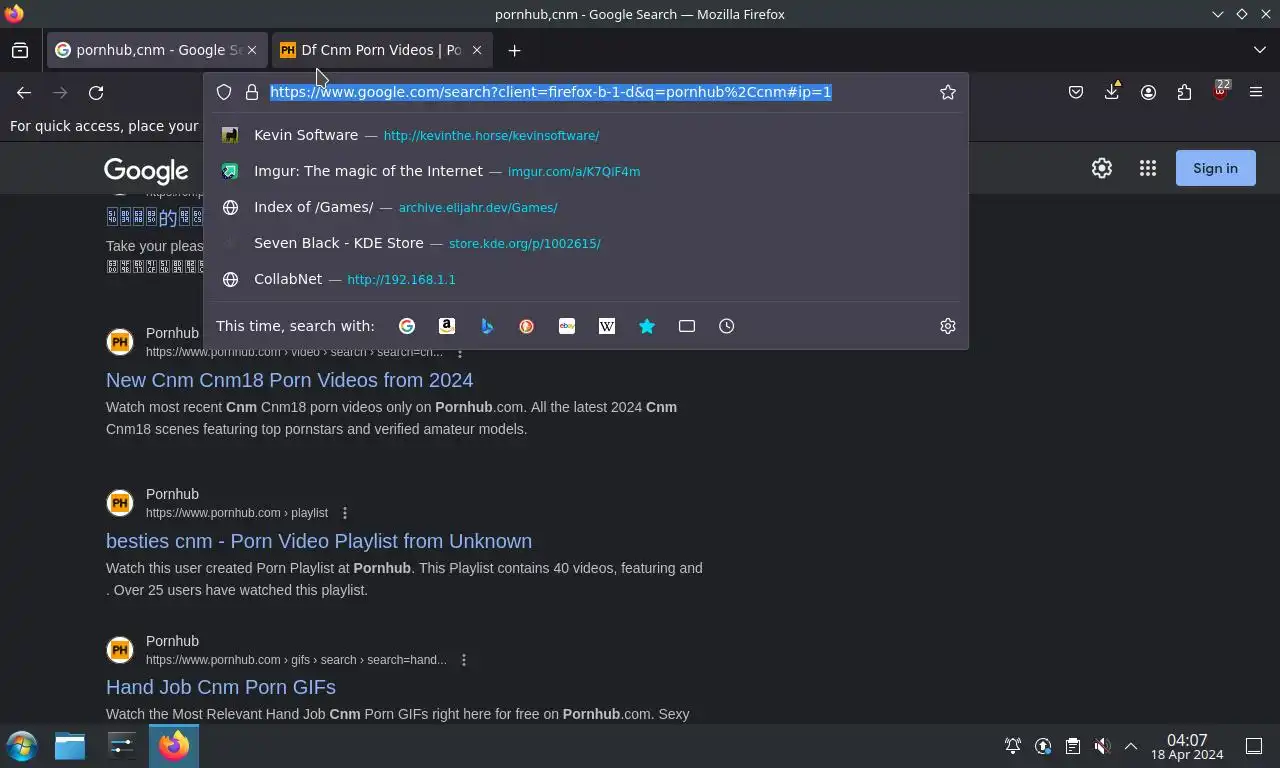Open more options for the GIFs result

pyautogui.click(x=464, y=660)
